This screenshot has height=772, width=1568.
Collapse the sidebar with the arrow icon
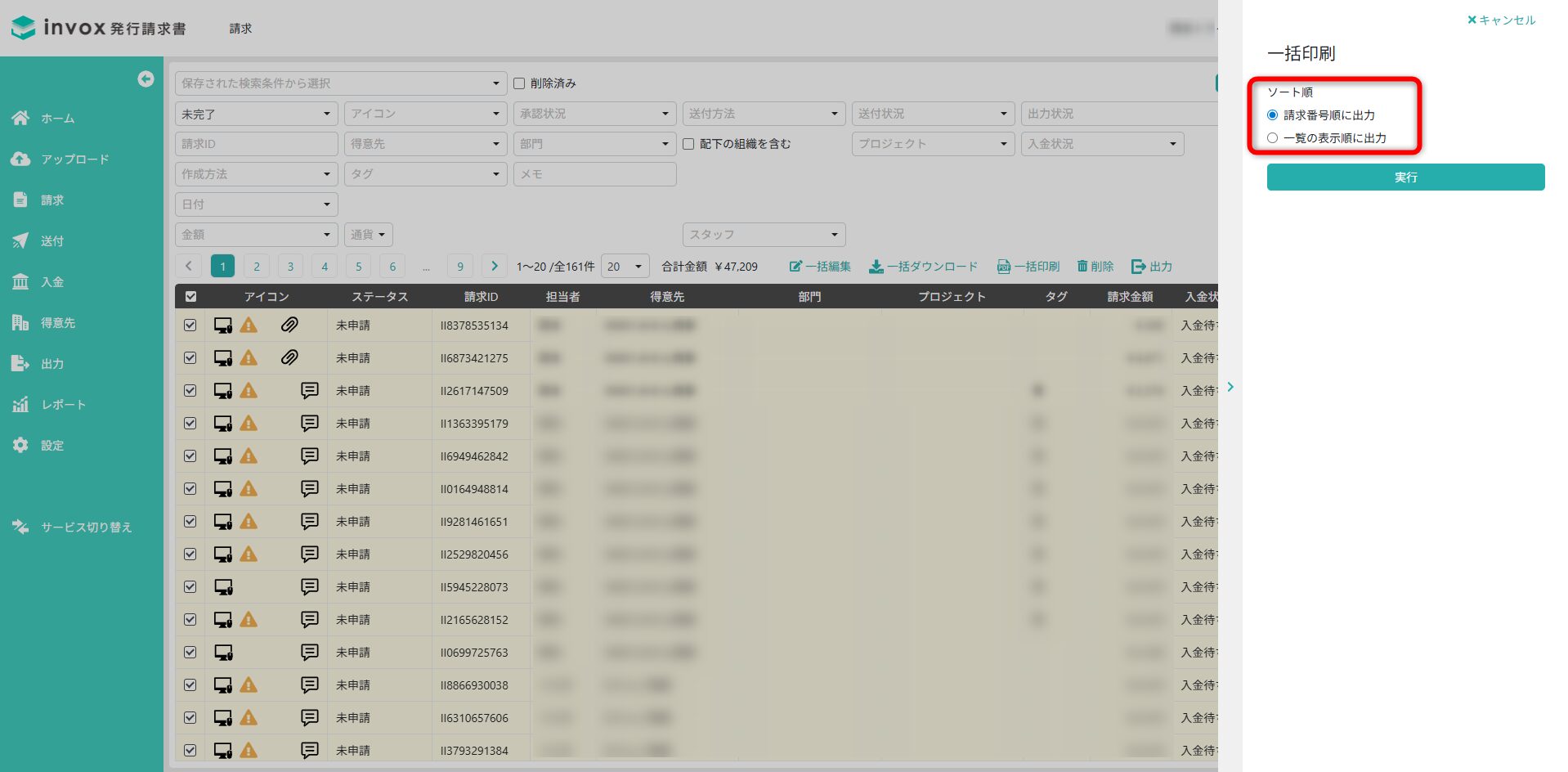click(146, 79)
